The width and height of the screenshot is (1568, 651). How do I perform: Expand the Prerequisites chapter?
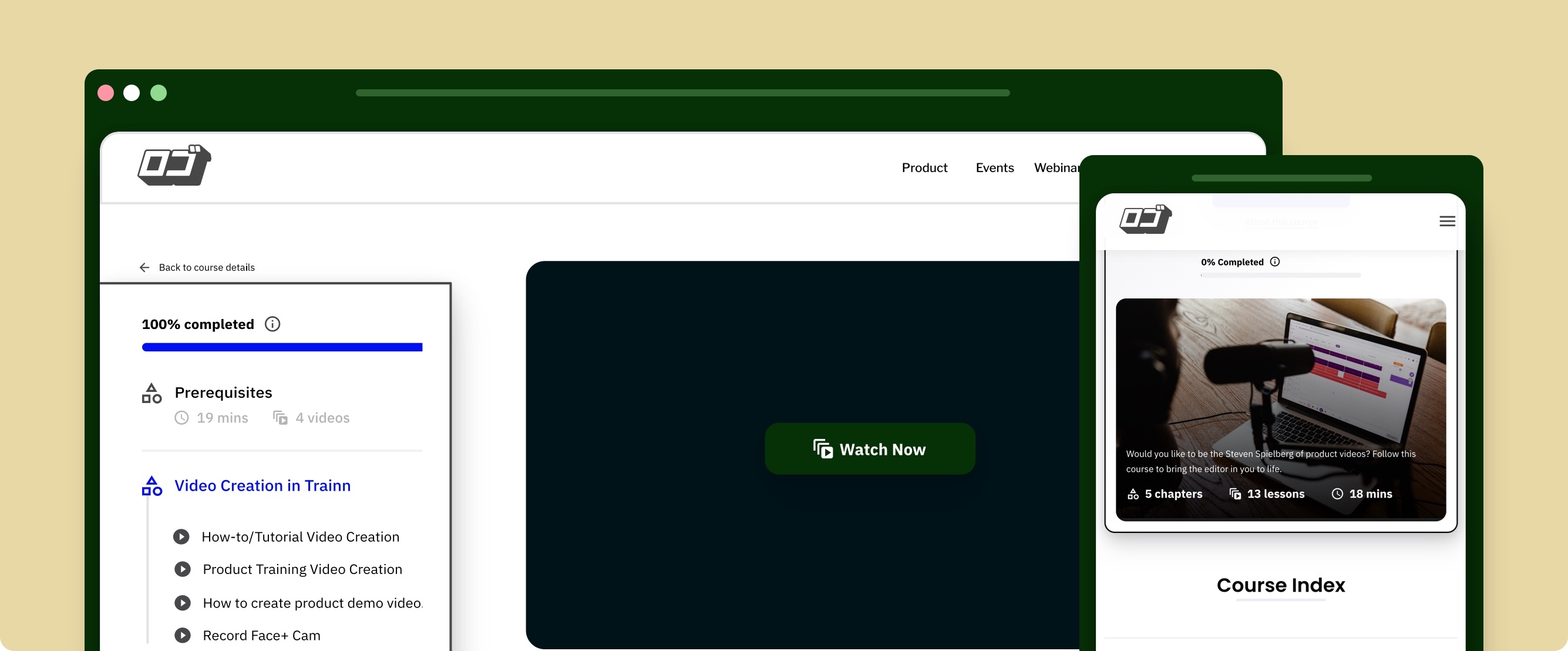(223, 392)
